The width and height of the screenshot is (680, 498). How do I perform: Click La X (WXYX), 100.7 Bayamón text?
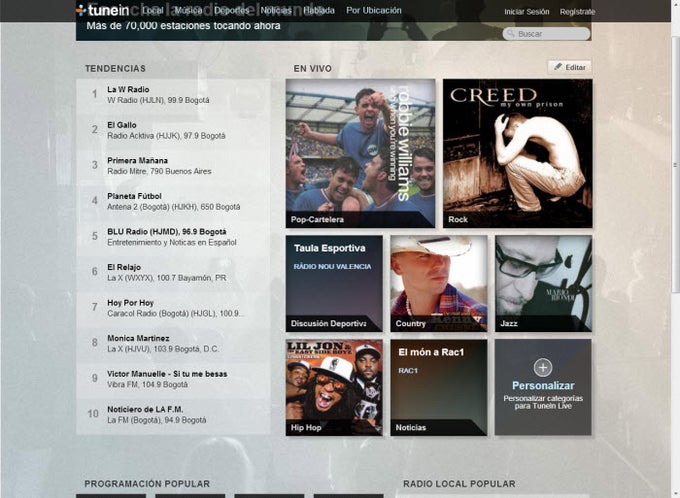[167, 278]
